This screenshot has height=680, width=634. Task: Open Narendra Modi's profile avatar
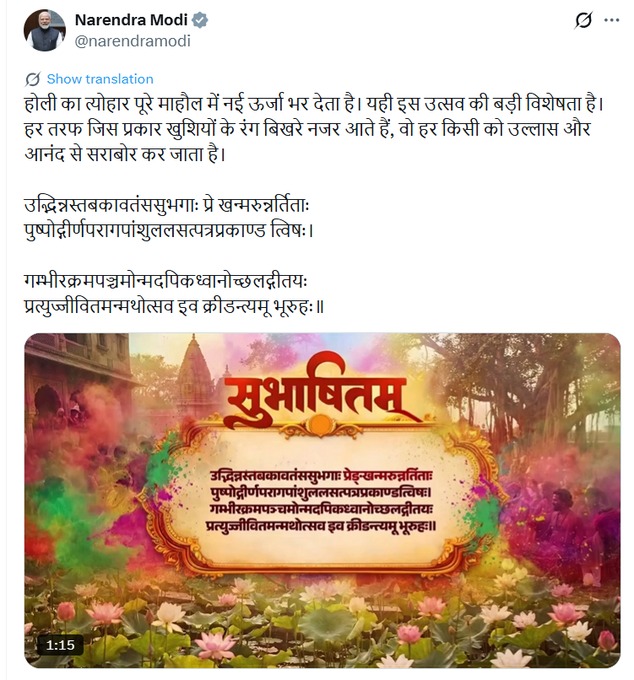(45, 30)
